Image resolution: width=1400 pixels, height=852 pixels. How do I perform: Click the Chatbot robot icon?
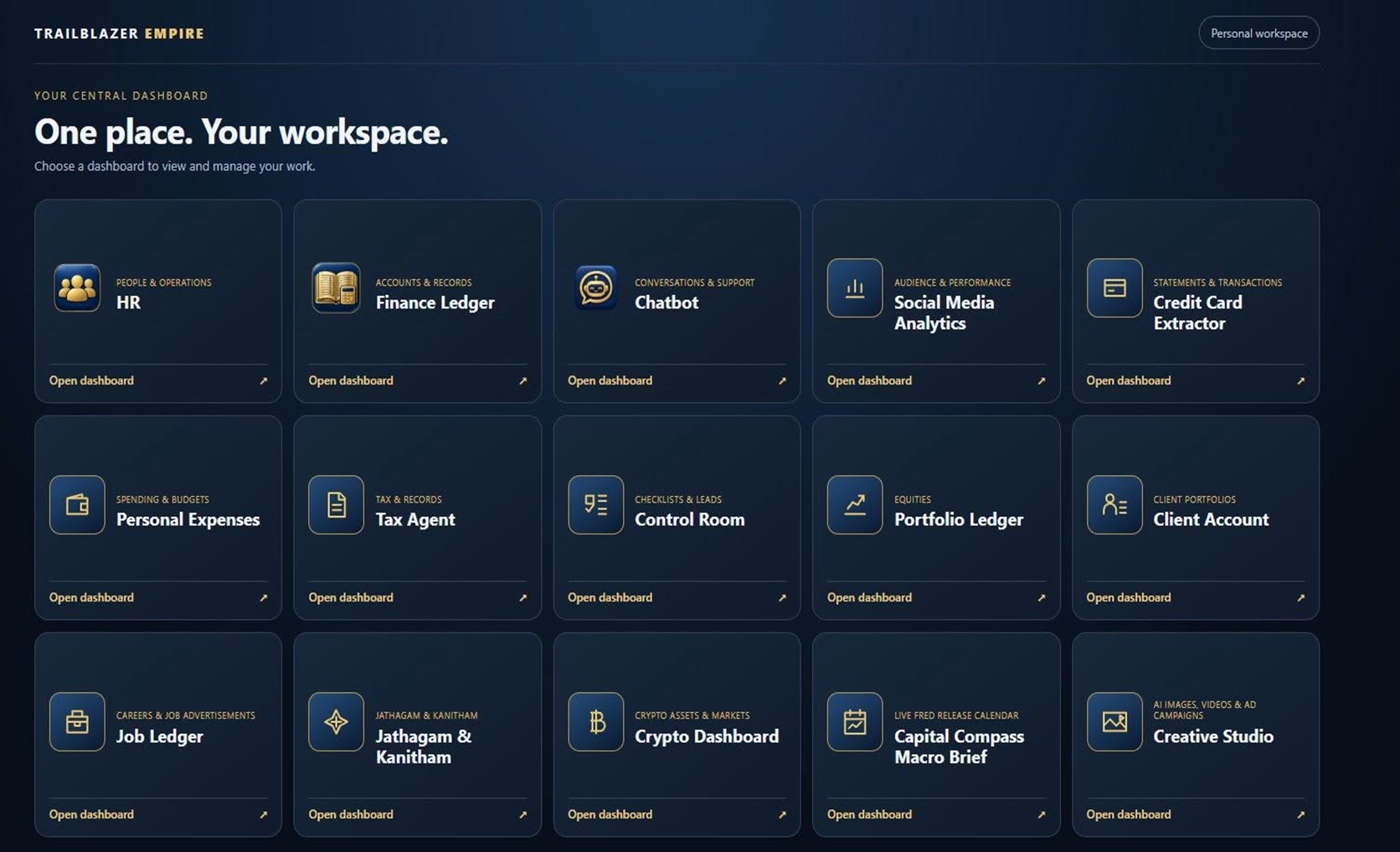[x=595, y=287]
